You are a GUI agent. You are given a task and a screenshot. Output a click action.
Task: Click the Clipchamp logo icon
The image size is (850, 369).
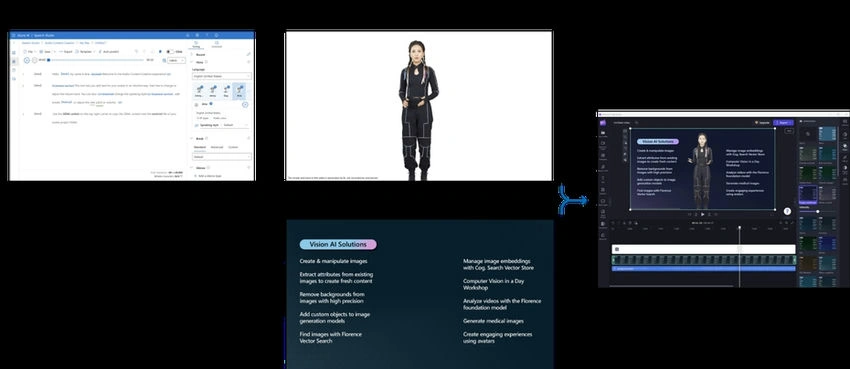[603, 122]
